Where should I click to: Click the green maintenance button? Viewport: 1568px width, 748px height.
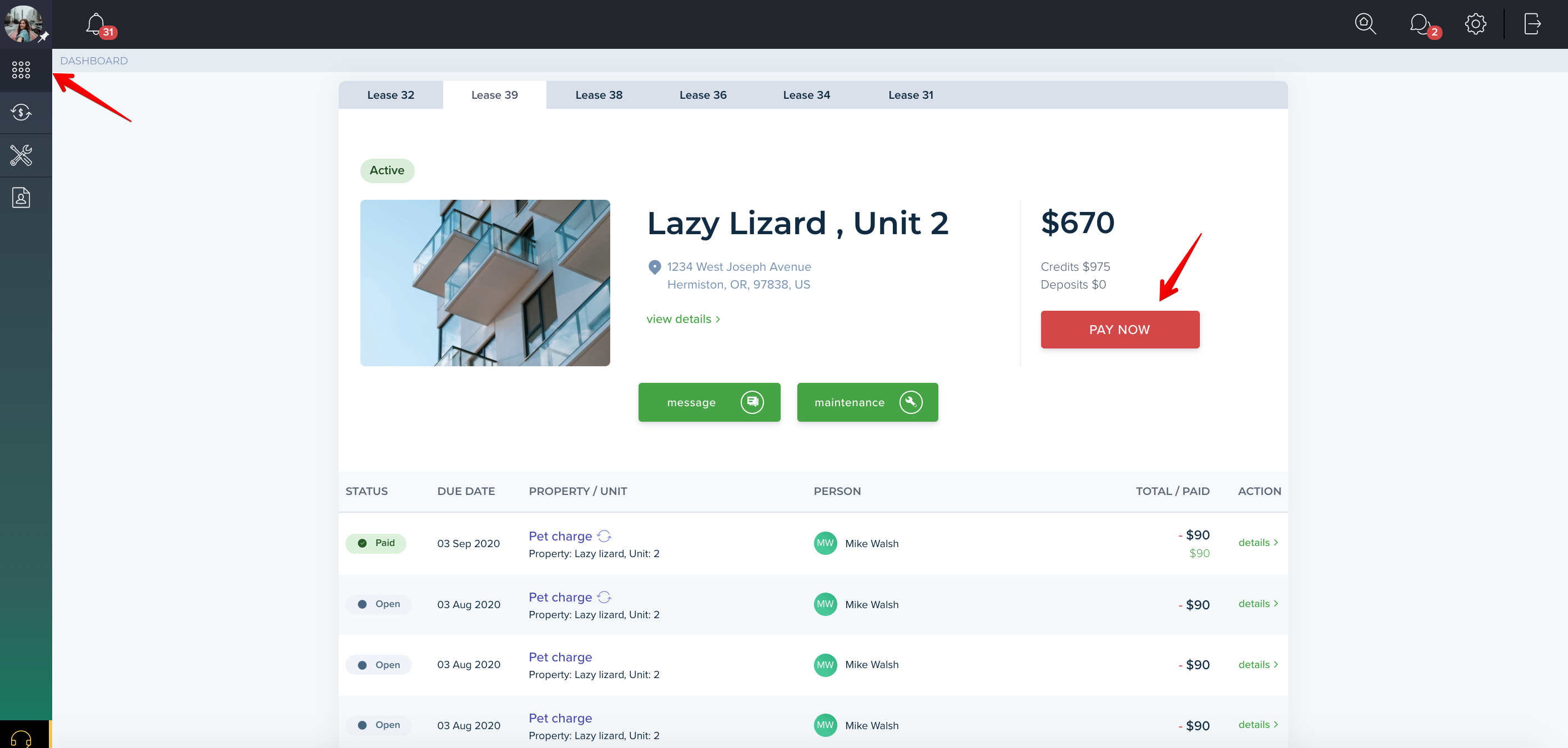(x=867, y=402)
